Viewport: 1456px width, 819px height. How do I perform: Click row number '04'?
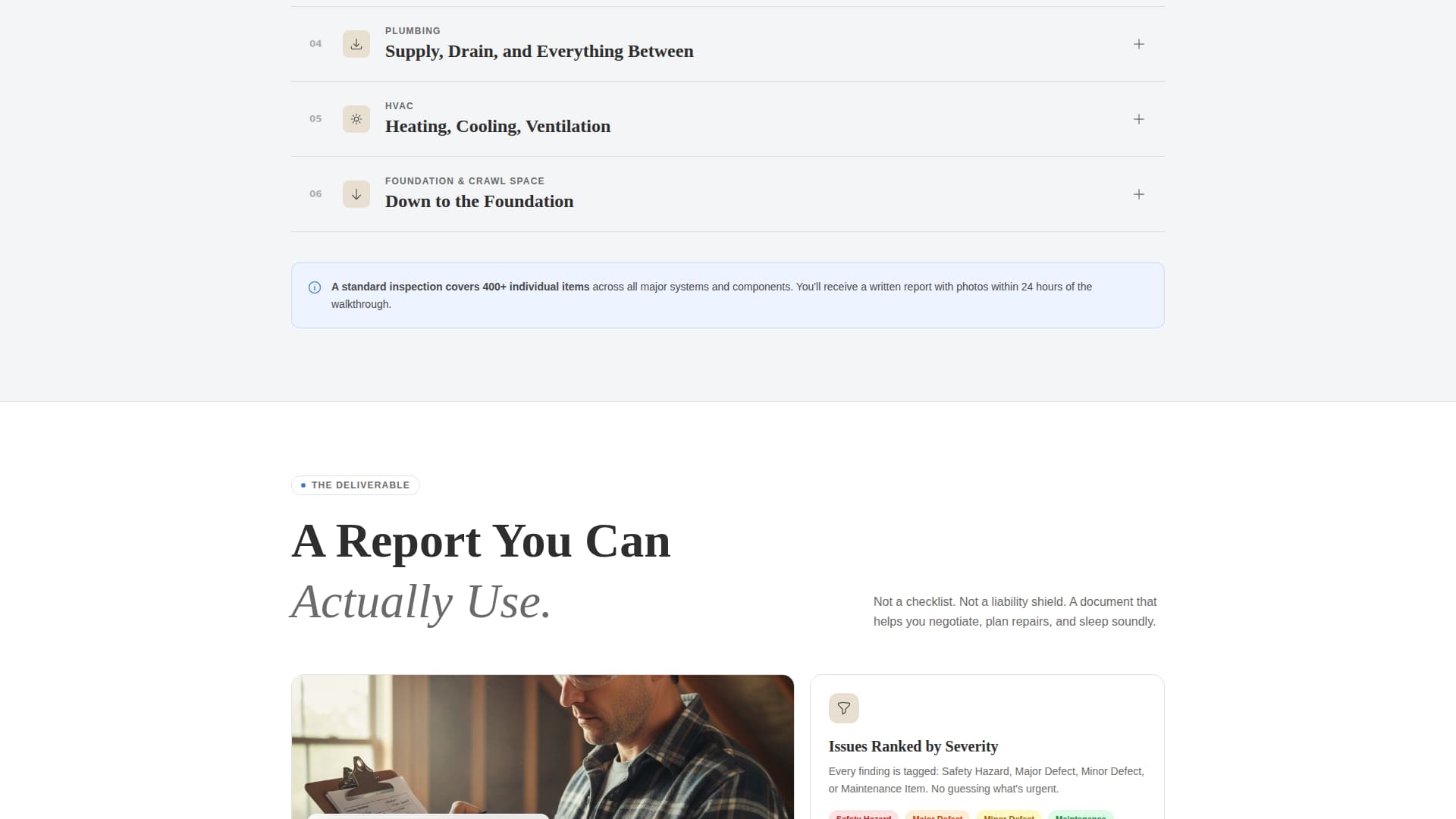click(x=315, y=44)
